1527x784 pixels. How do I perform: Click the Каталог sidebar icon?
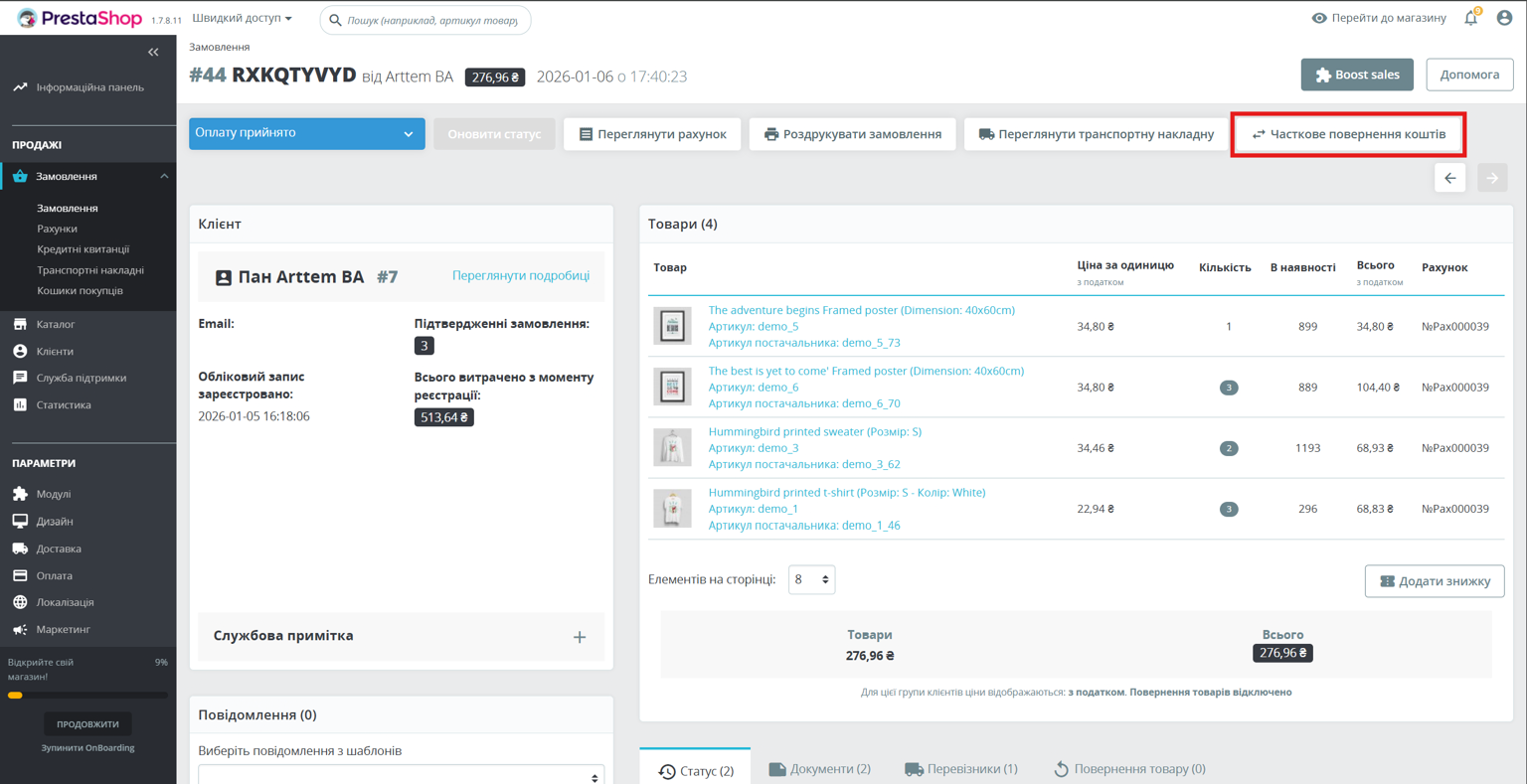coord(20,324)
